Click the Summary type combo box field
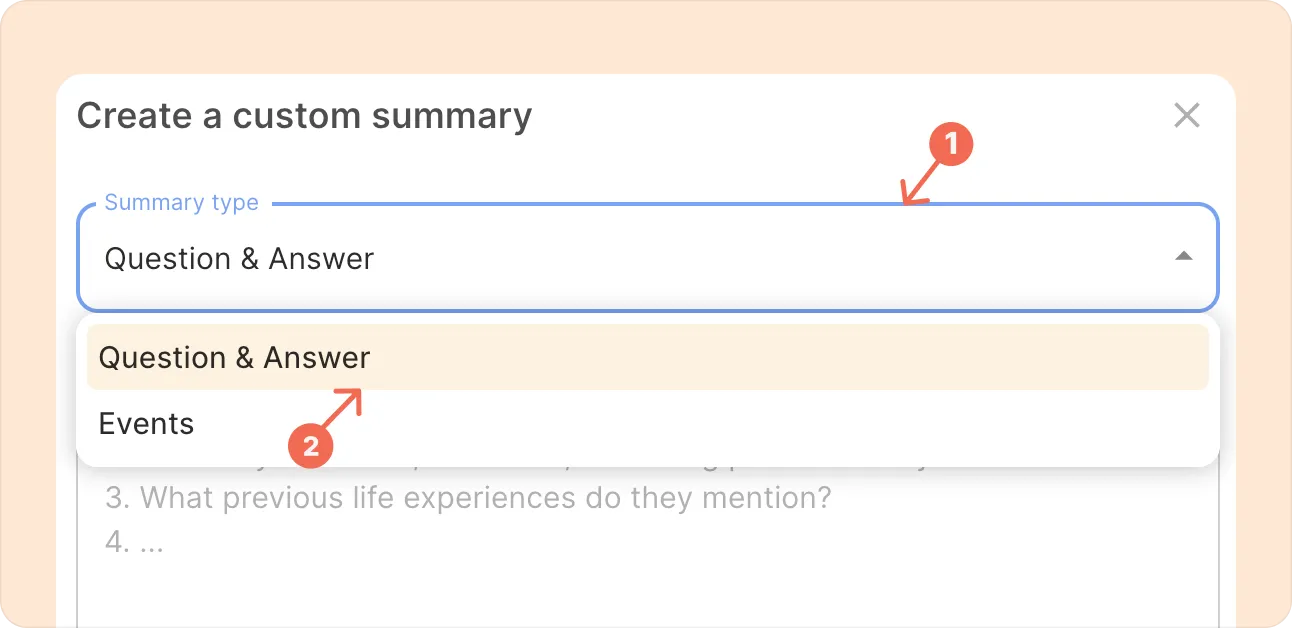The height and width of the screenshot is (628, 1292). tap(648, 258)
